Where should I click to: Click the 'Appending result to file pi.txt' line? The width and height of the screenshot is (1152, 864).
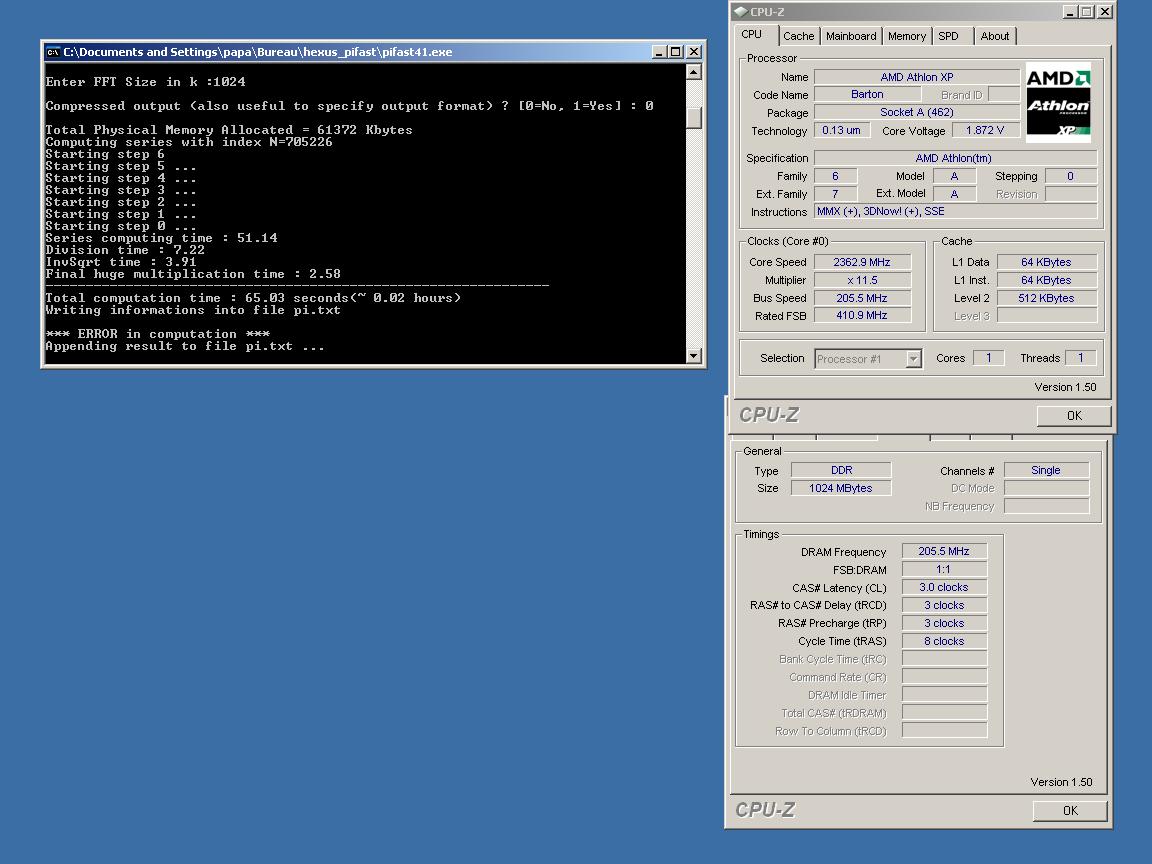184,346
